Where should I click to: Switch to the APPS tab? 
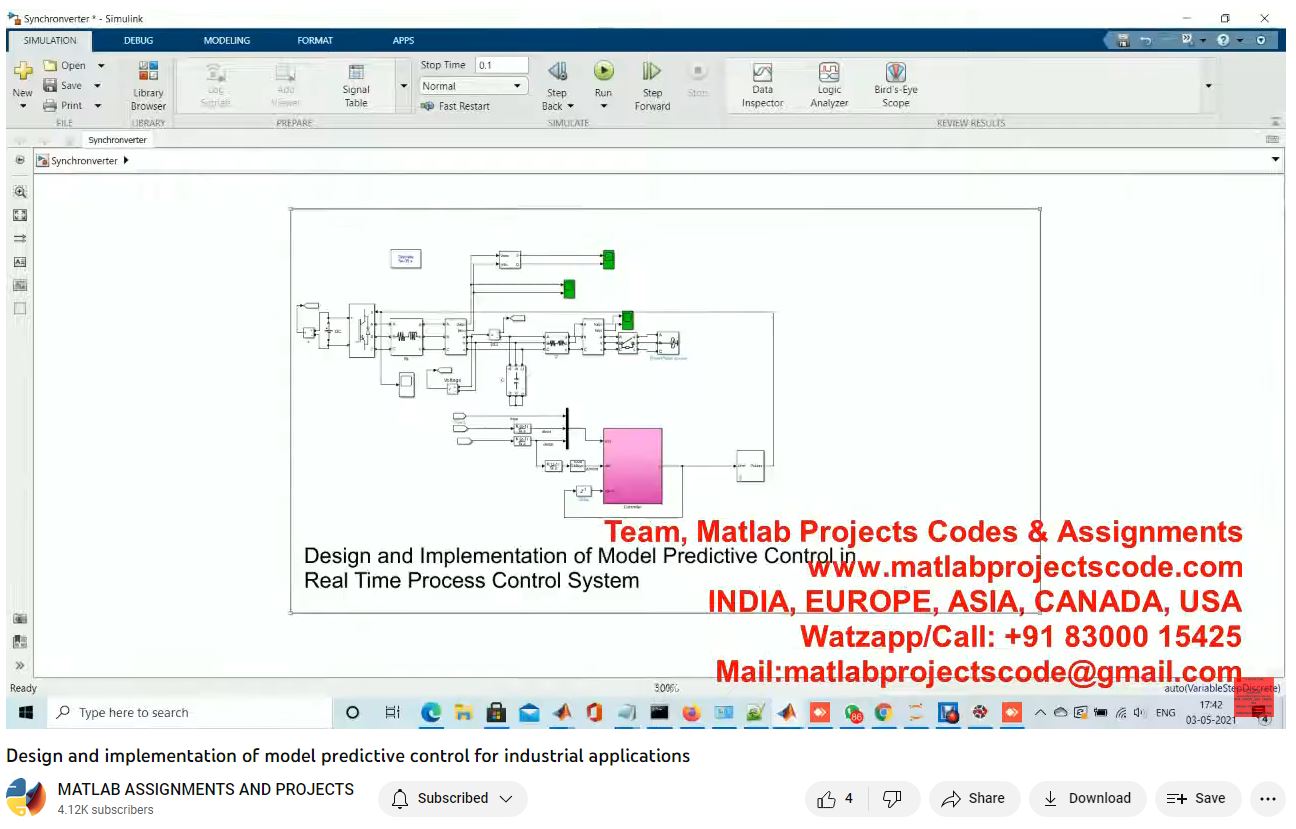tap(403, 41)
